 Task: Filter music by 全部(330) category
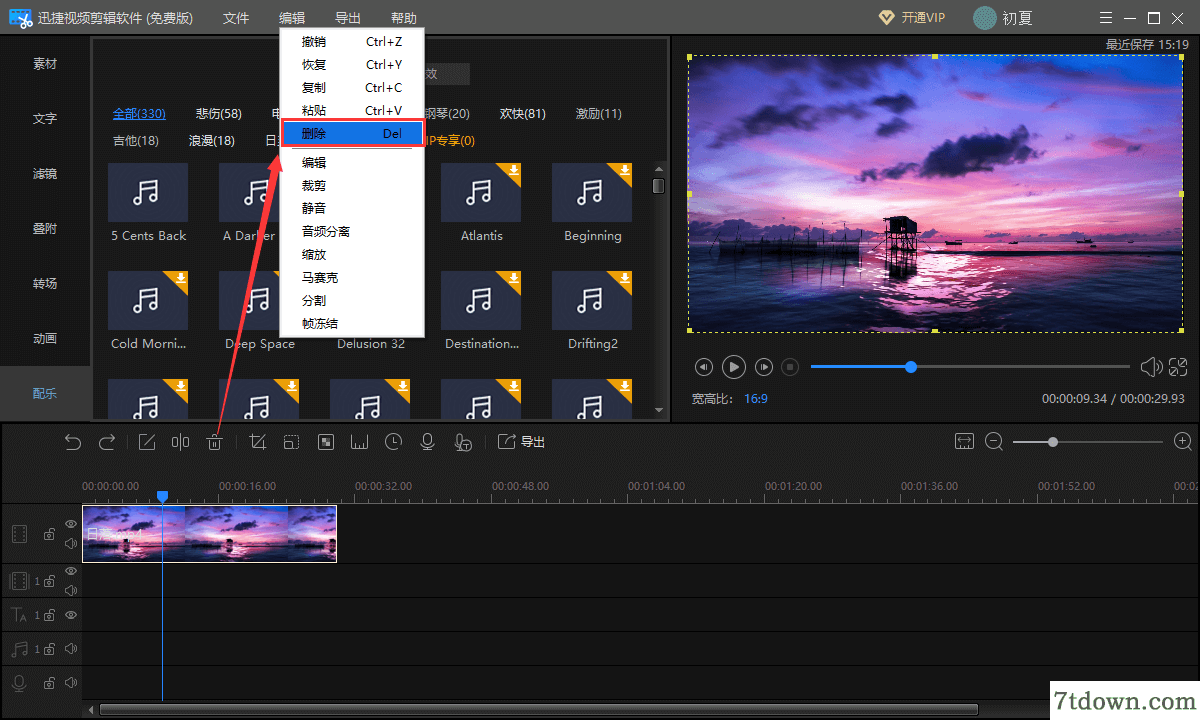(139, 113)
